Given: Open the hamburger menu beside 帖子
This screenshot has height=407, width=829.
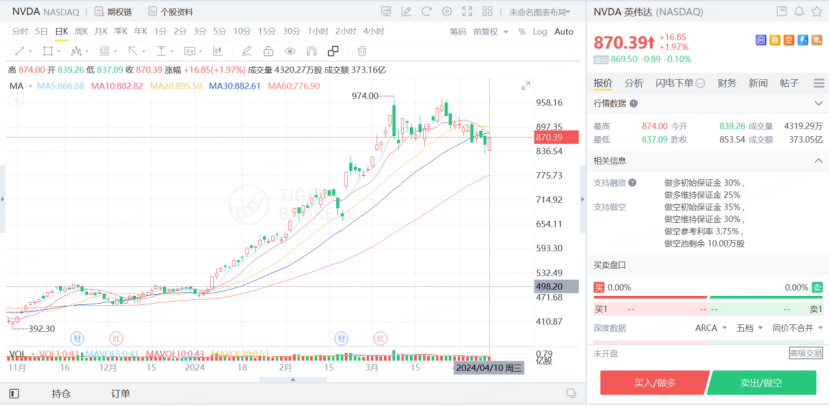Looking at the screenshot, I should point(819,83).
